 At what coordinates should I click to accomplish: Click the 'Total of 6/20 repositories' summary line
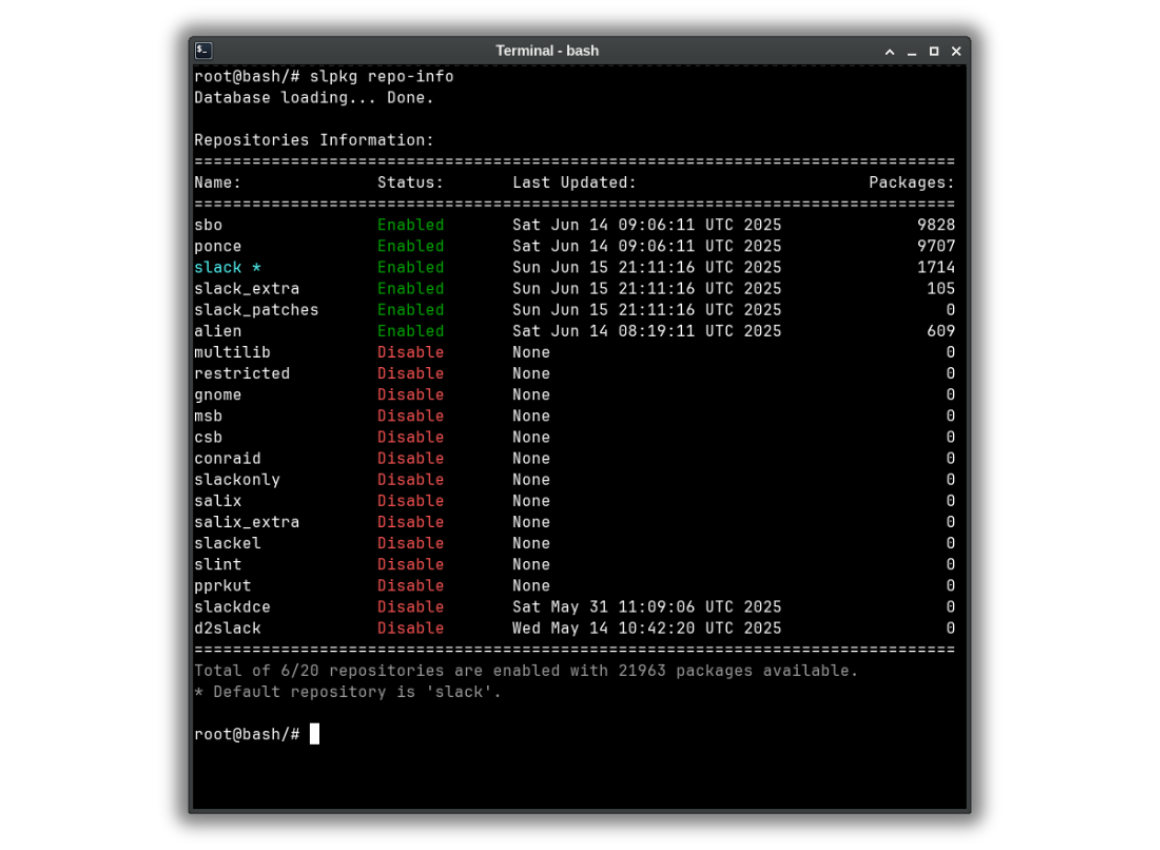(525, 671)
